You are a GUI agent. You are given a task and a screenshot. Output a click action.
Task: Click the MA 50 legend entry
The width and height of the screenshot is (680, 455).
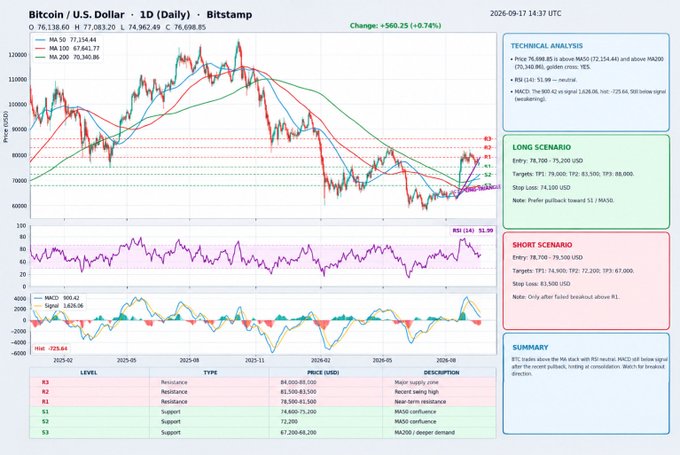point(67,39)
